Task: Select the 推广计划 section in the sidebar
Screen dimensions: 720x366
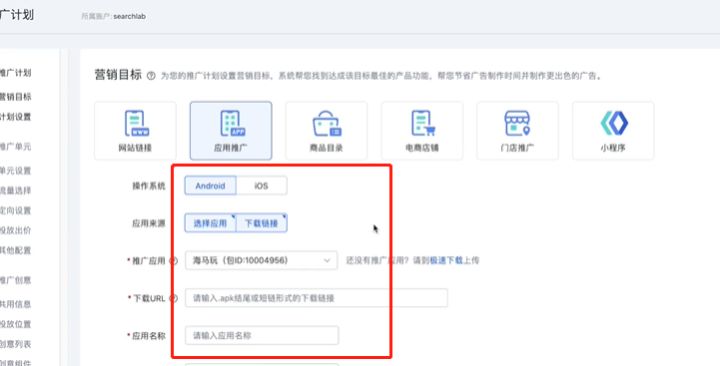Action: pyautogui.click(x=15, y=73)
